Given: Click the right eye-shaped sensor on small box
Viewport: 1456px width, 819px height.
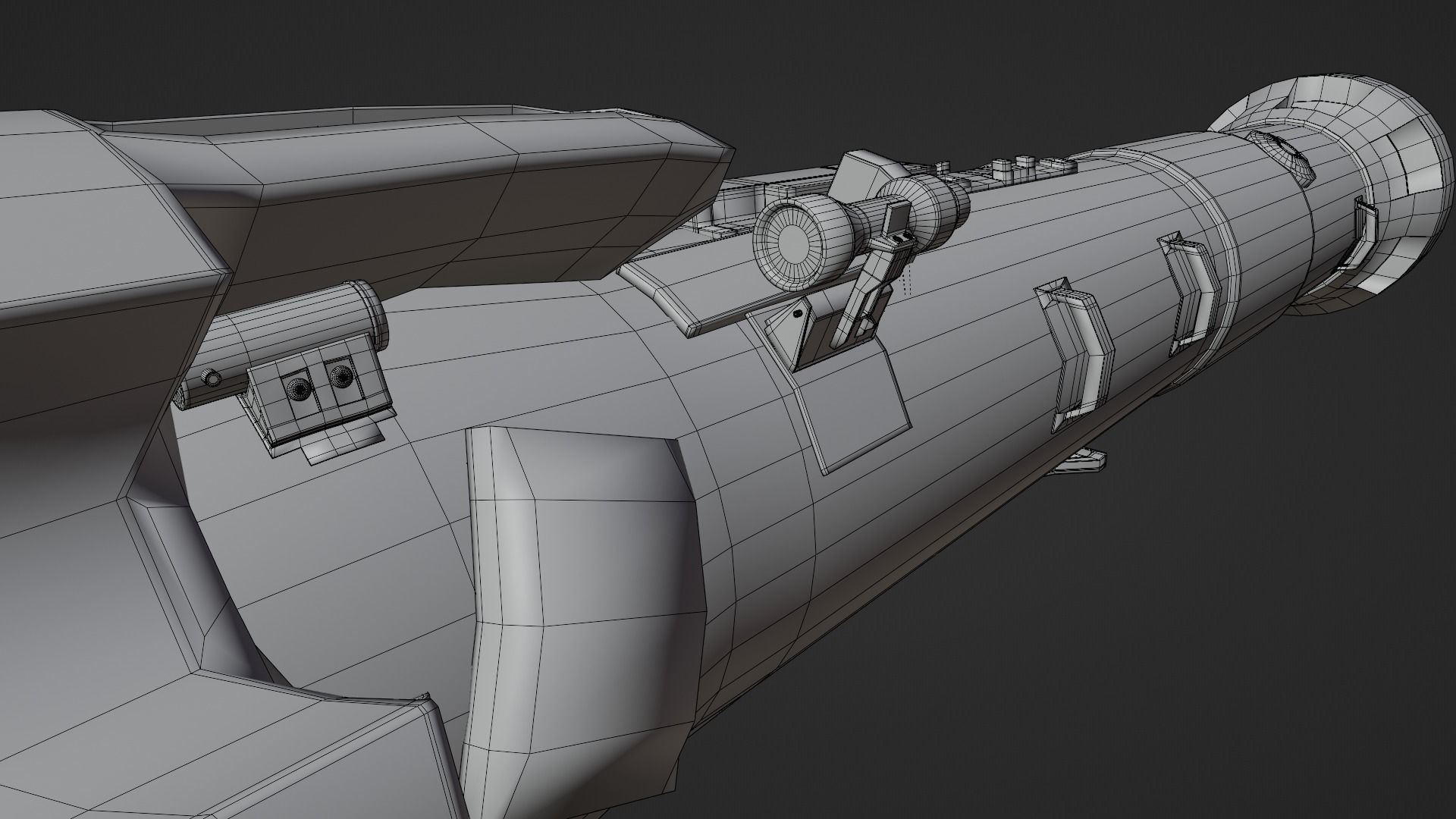Looking at the screenshot, I should pos(341,376).
